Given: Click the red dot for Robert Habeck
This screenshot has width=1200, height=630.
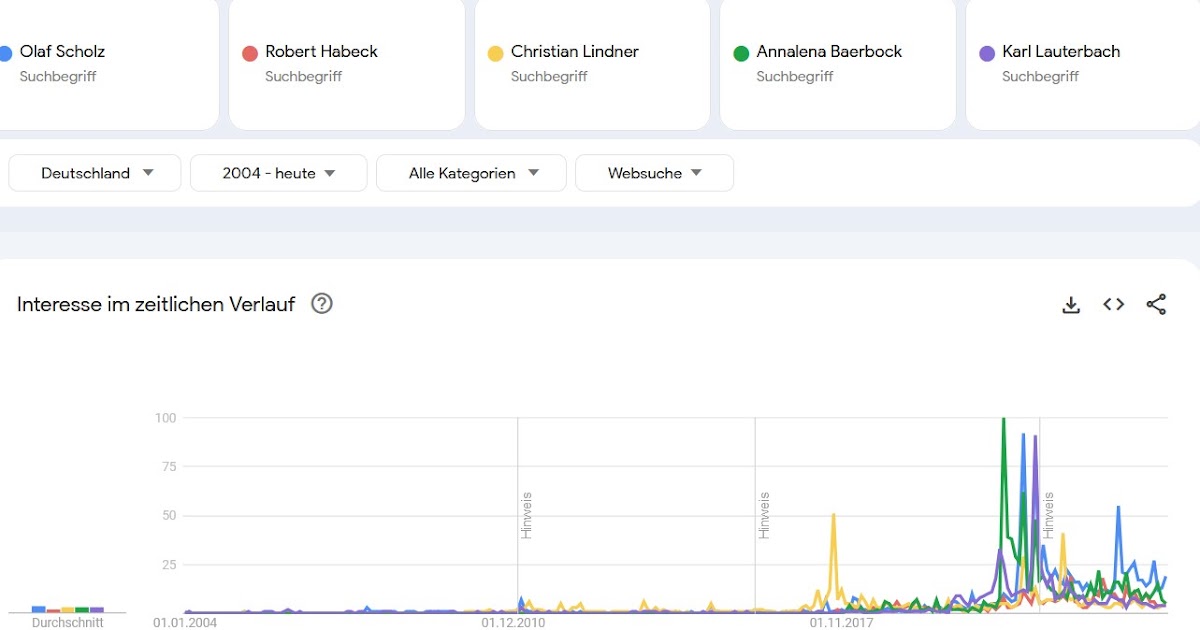Looking at the screenshot, I should pyautogui.click(x=250, y=53).
